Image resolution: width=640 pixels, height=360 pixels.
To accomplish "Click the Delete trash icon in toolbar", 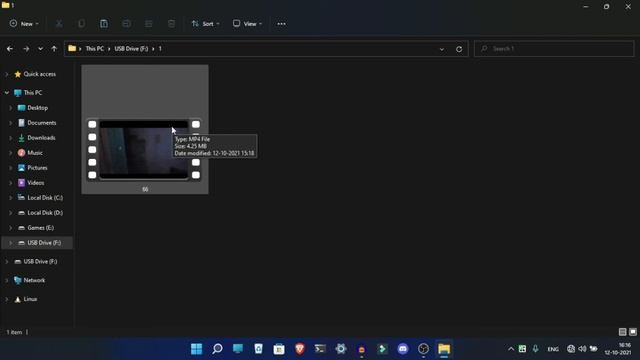I will [x=171, y=24].
